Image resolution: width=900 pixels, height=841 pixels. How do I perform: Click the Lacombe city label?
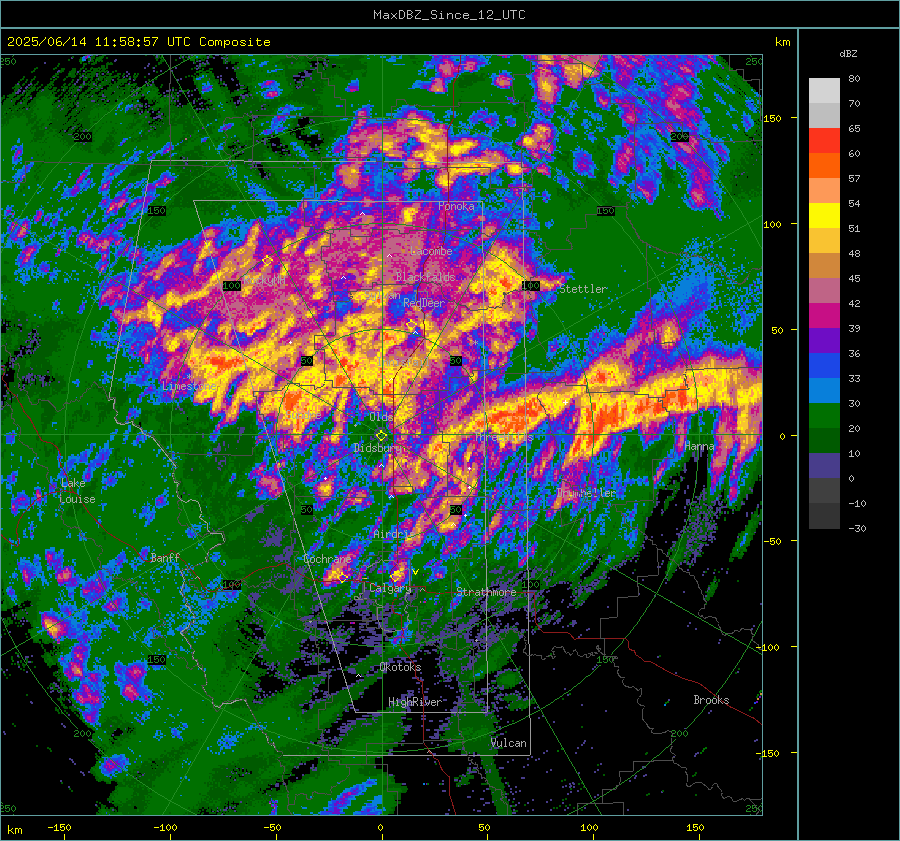[431, 251]
